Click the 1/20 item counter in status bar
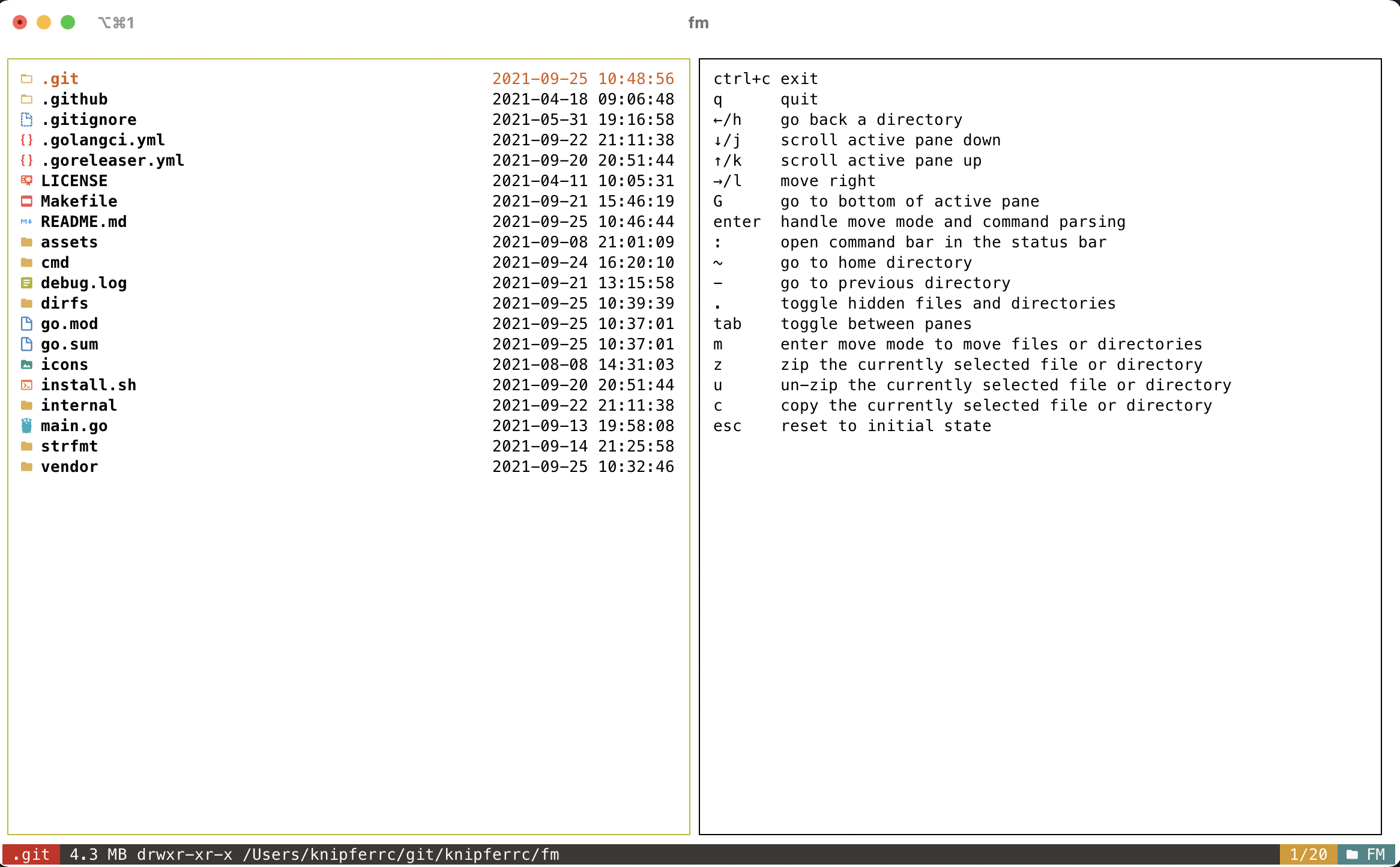The width and height of the screenshot is (1400, 867). click(x=1308, y=854)
